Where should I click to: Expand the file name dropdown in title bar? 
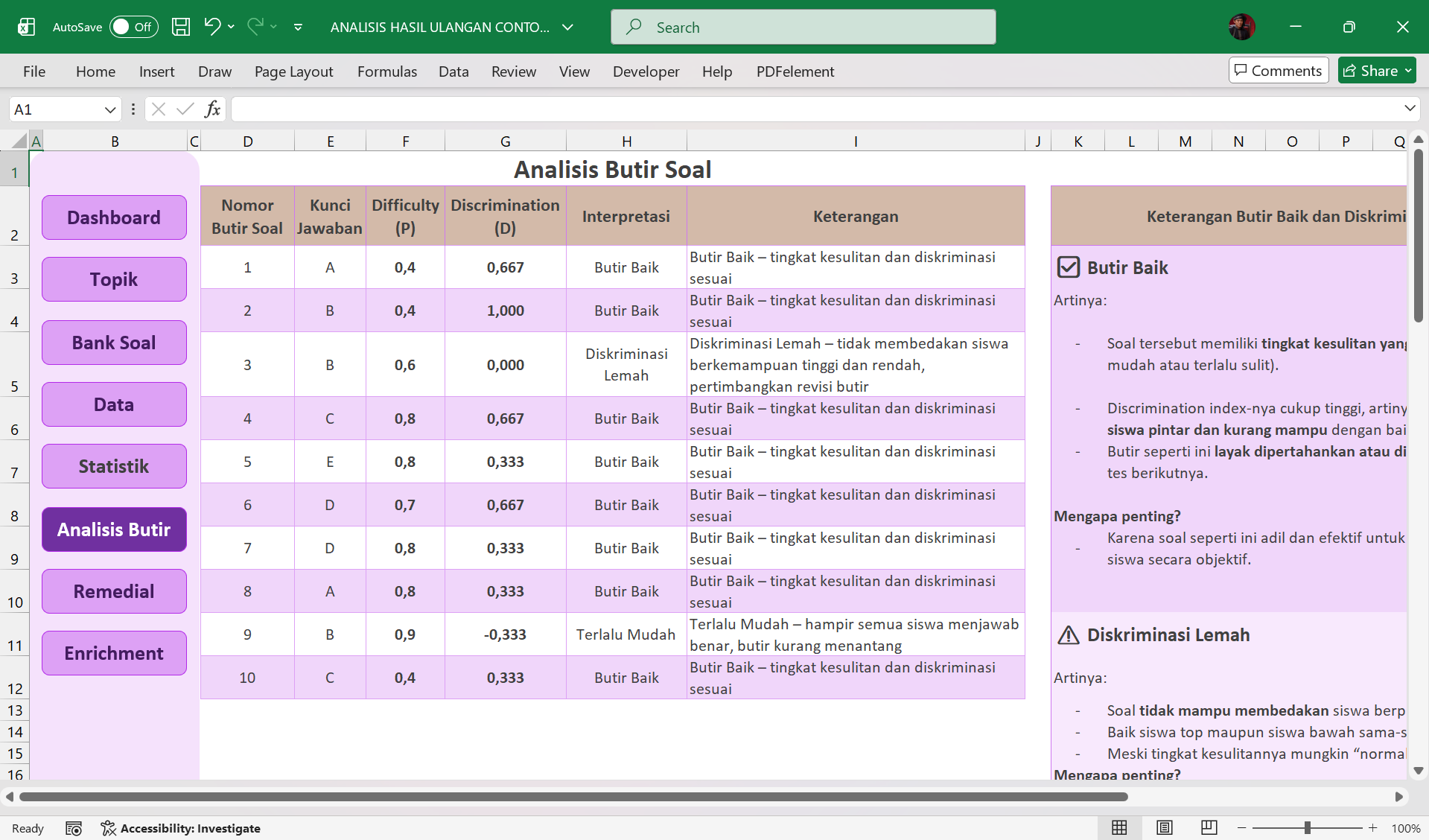(x=567, y=27)
